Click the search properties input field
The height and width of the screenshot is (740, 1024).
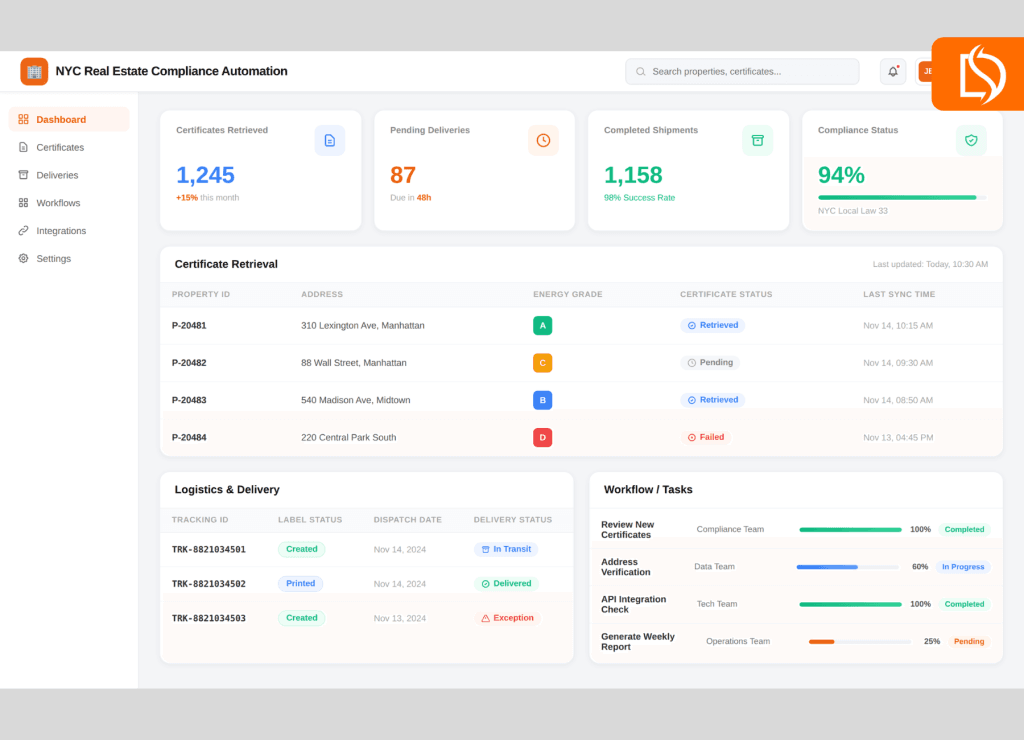point(742,71)
